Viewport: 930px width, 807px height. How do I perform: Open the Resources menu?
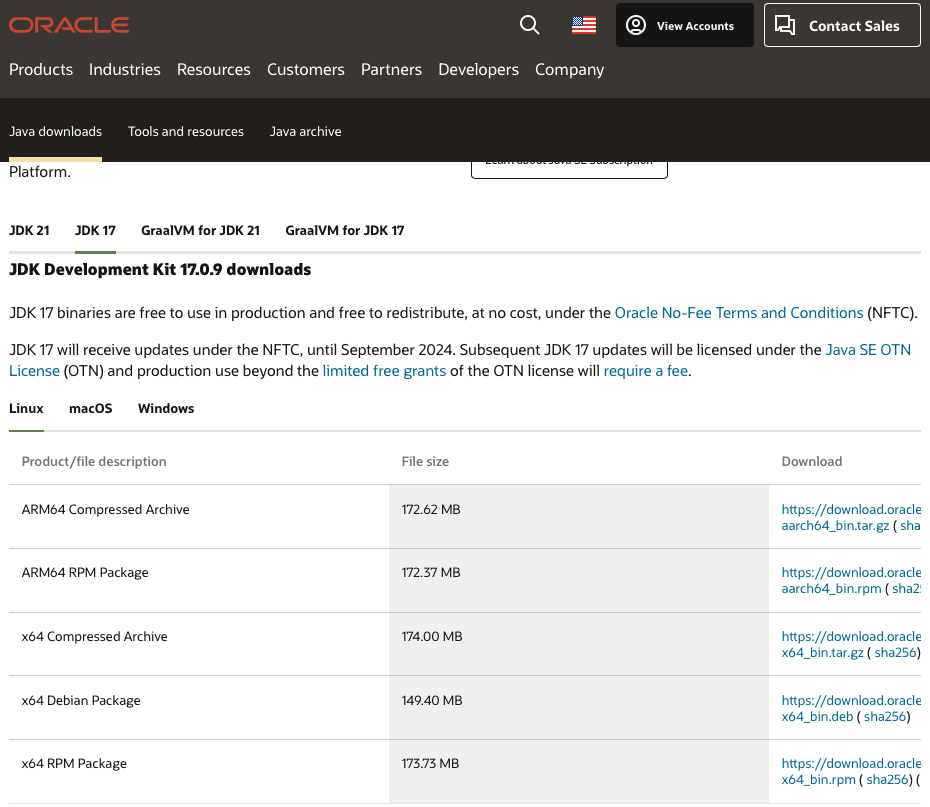(214, 69)
